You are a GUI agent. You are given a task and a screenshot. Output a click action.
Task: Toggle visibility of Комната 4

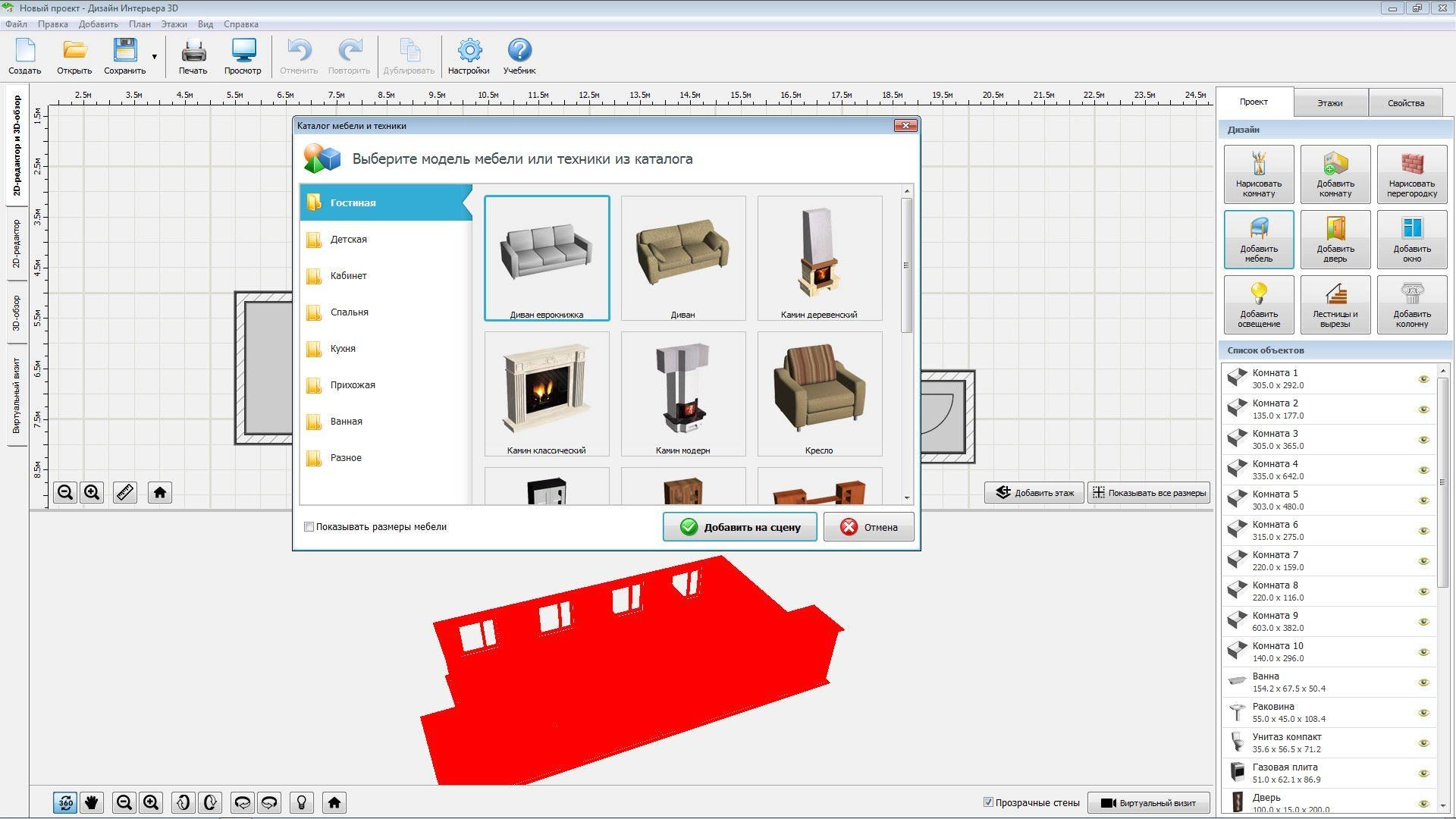coord(1423,470)
